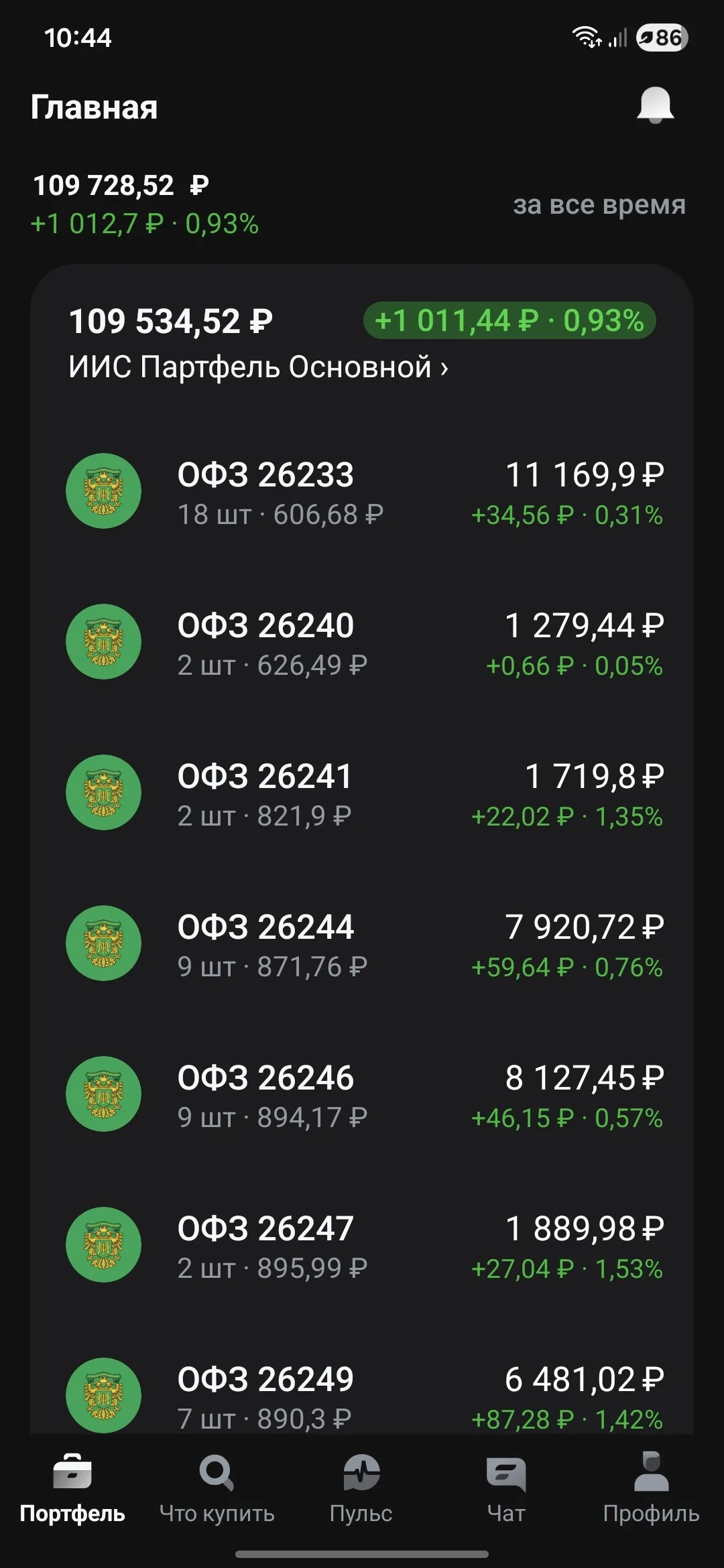Change the 'за все время' period selector
The width and height of the screenshot is (724, 1568).
tap(599, 204)
